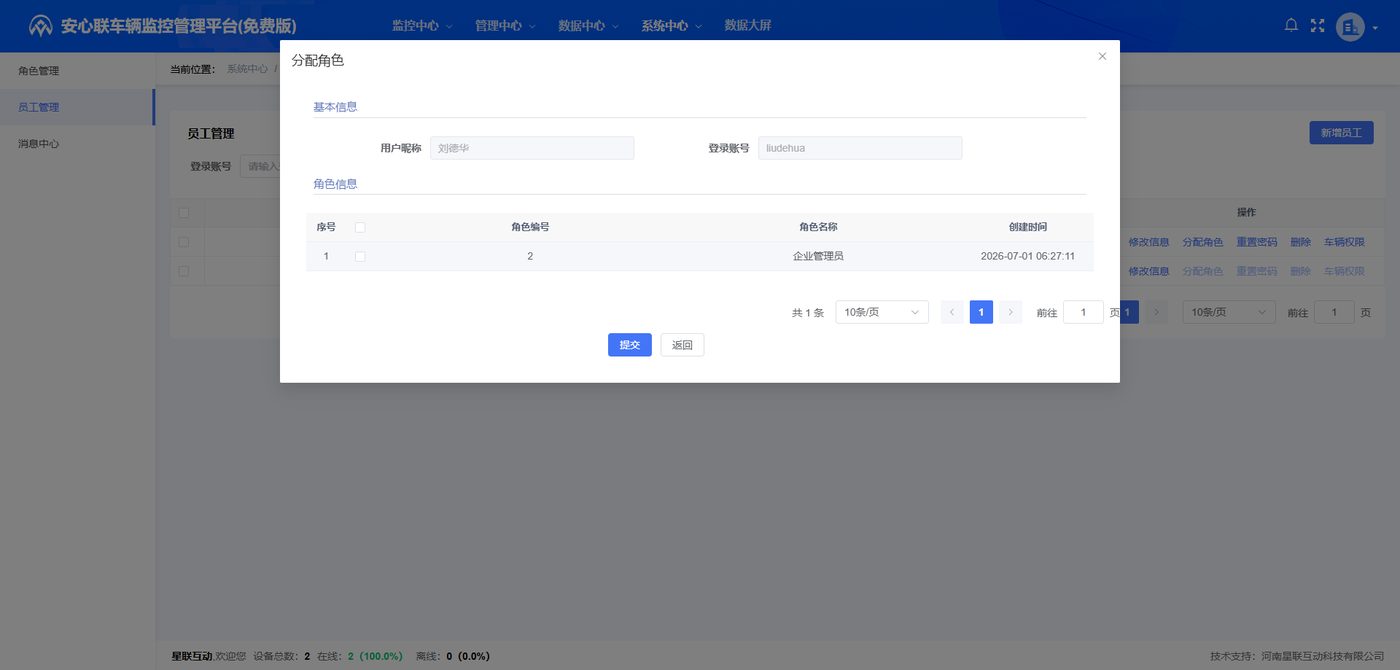This screenshot has width=1400, height=670.
Task: Go to next page arrow in dialog
Action: 1010,313
